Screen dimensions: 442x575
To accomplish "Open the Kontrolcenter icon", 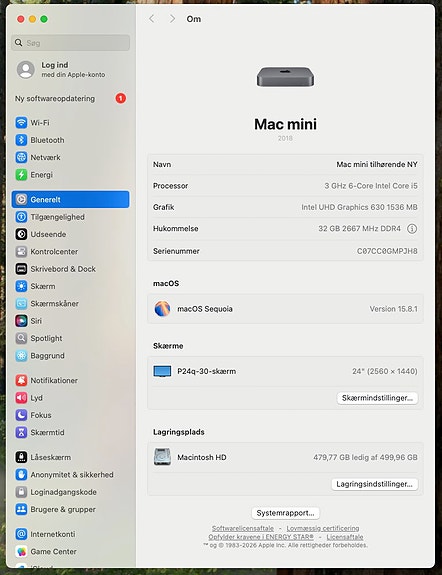I will [x=21, y=252].
